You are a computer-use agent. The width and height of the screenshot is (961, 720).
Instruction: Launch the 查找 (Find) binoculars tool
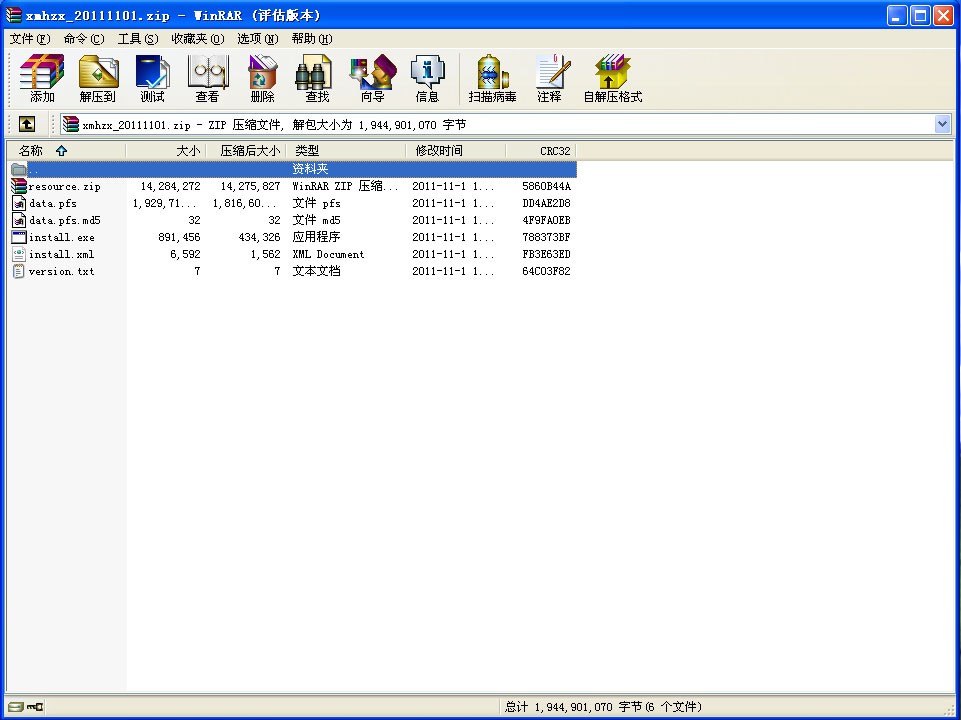click(317, 79)
